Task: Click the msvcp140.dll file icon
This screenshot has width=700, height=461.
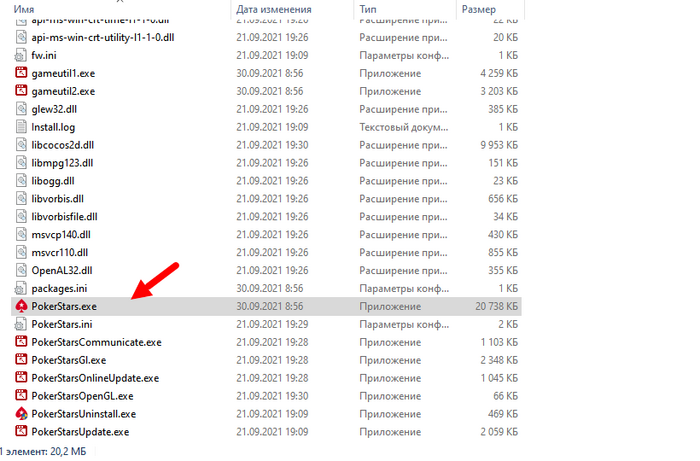Action: coord(21,234)
